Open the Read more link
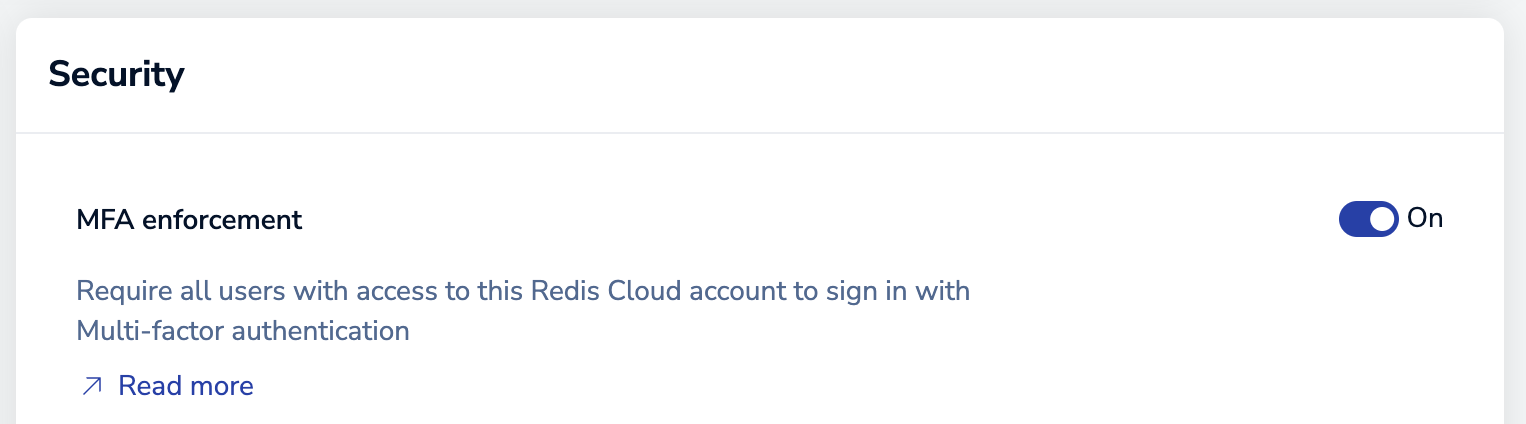1526x424 pixels. 185,386
